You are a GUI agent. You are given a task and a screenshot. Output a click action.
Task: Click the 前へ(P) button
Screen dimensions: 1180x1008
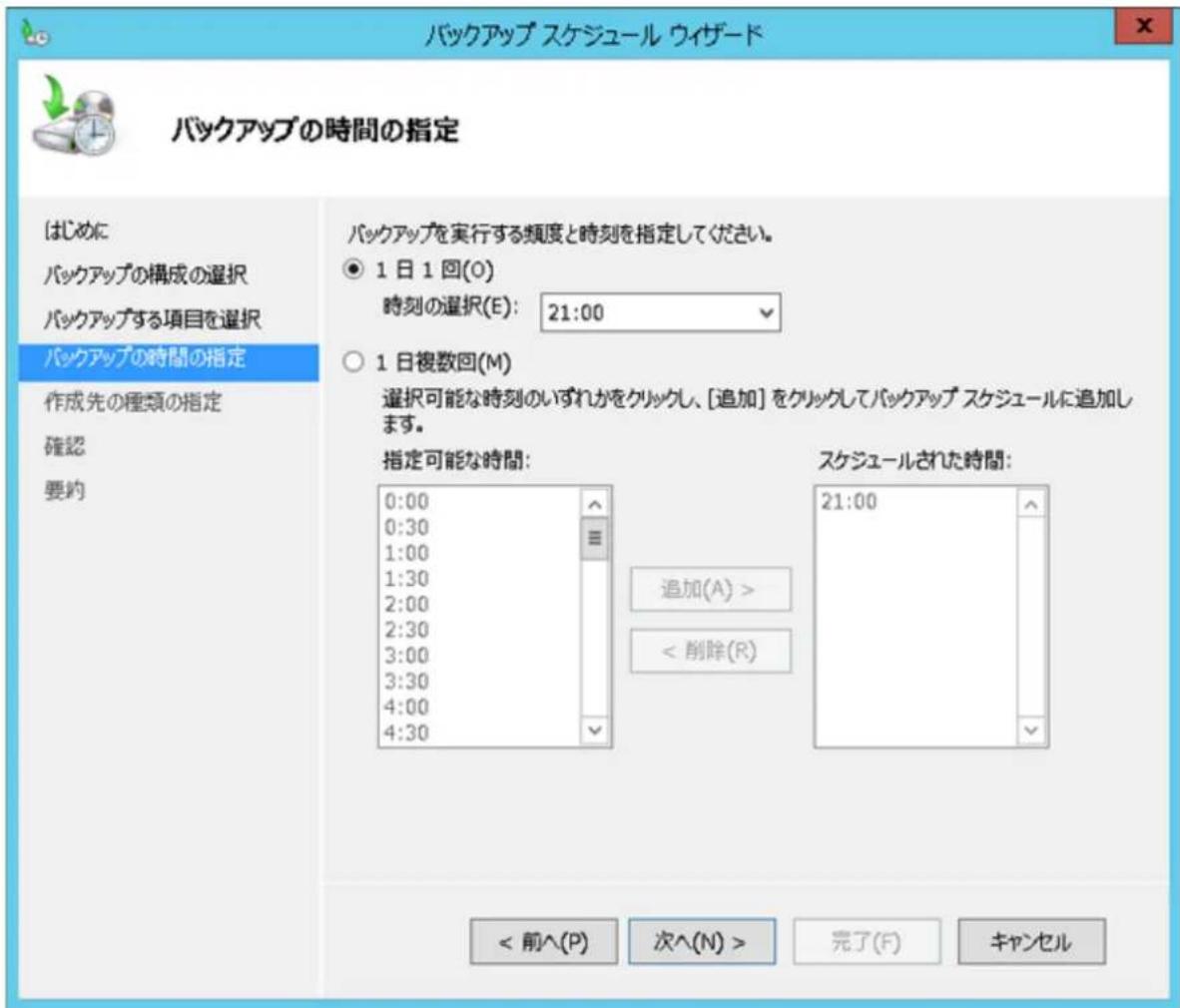(543, 941)
